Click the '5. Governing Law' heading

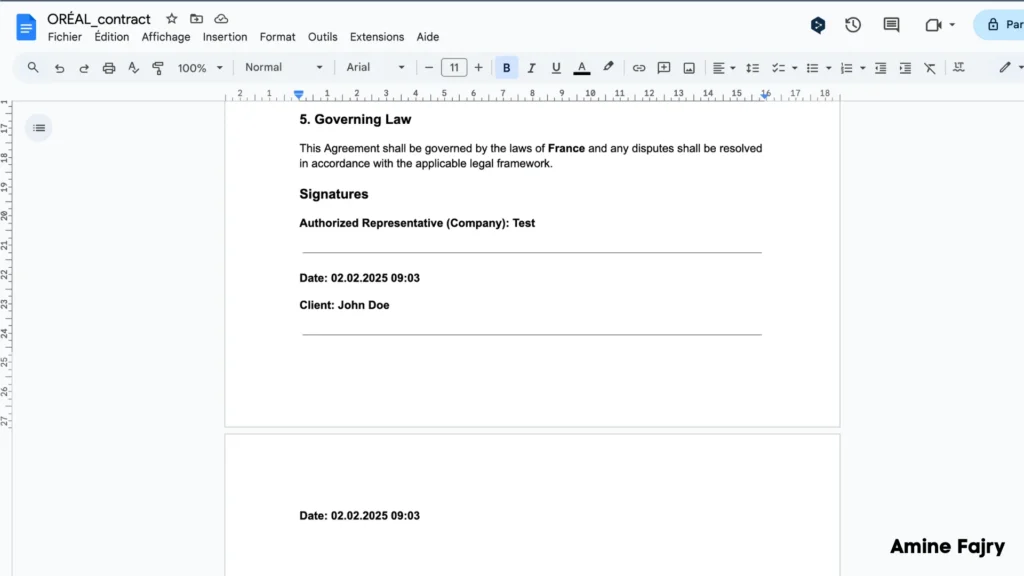point(355,120)
